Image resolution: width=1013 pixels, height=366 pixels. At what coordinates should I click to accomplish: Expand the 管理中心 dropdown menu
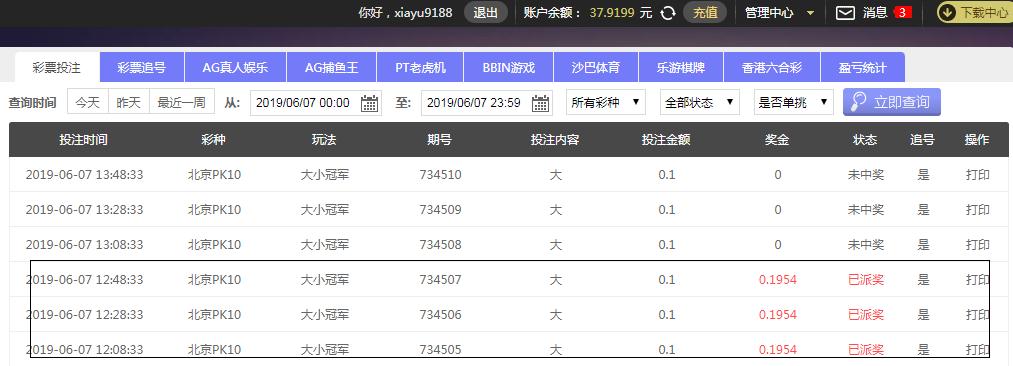780,13
